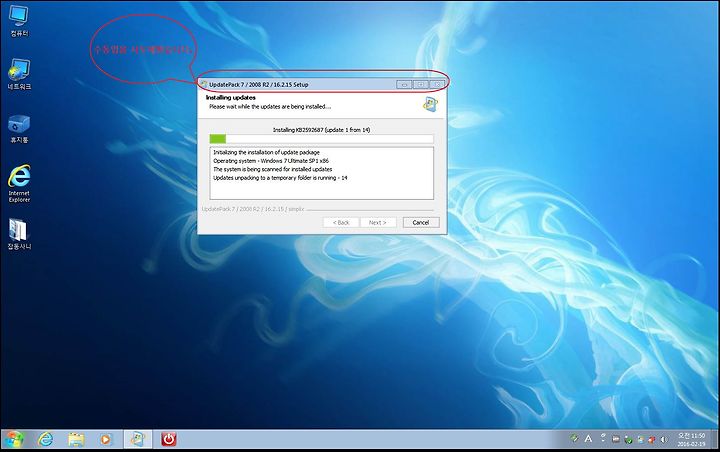Open the 컴퓨터 desktop icon
The image size is (720, 452).
19,21
